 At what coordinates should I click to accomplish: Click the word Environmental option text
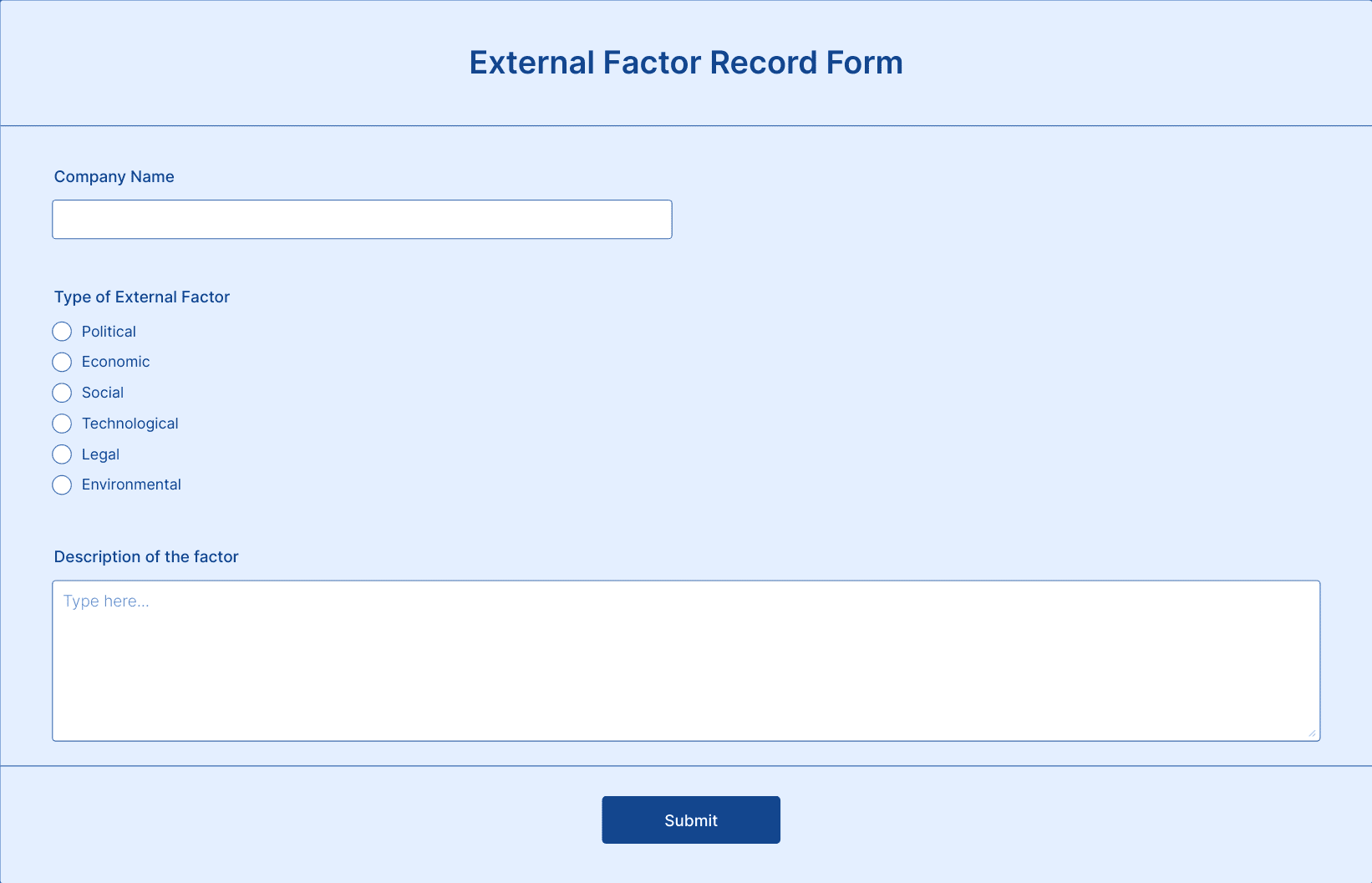point(131,485)
